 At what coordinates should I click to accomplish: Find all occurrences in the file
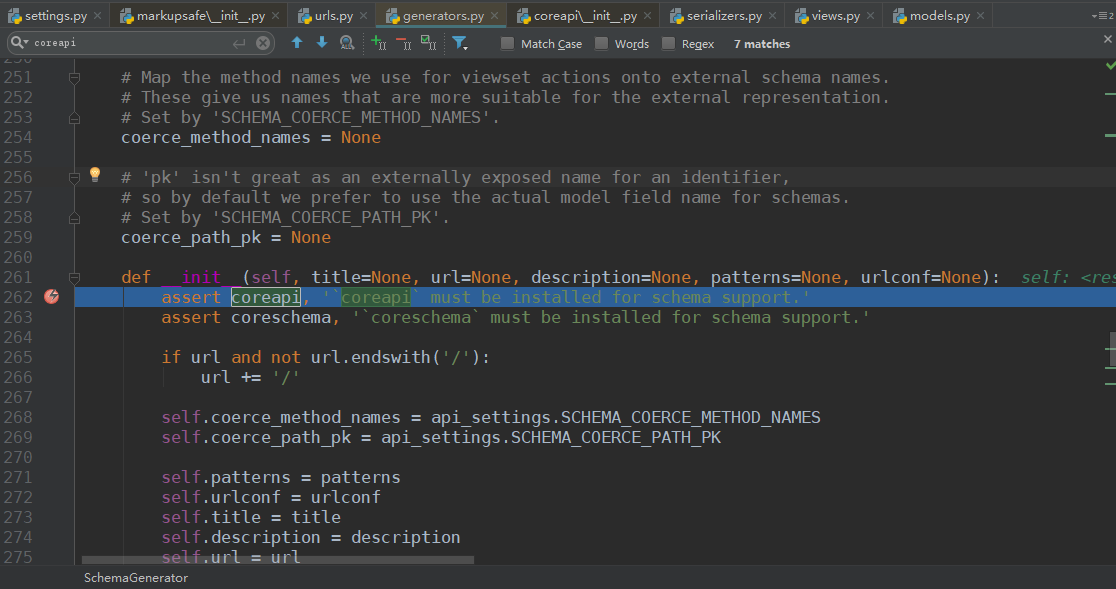click(346, 43)
